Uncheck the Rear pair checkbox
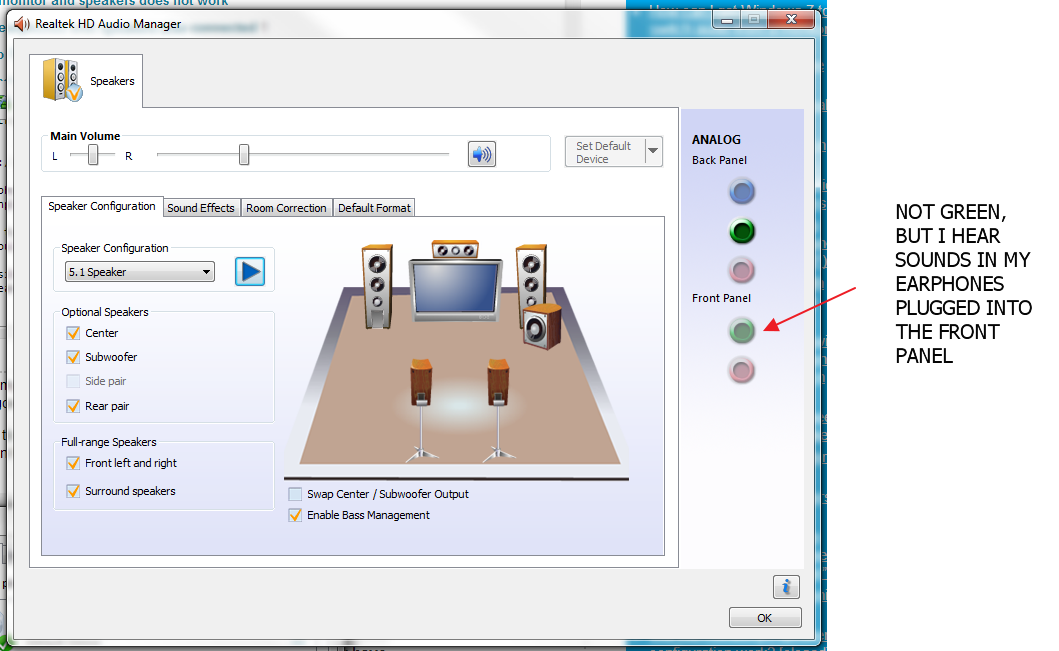This screenshot has width=1059, height=651. pos(73,406)
